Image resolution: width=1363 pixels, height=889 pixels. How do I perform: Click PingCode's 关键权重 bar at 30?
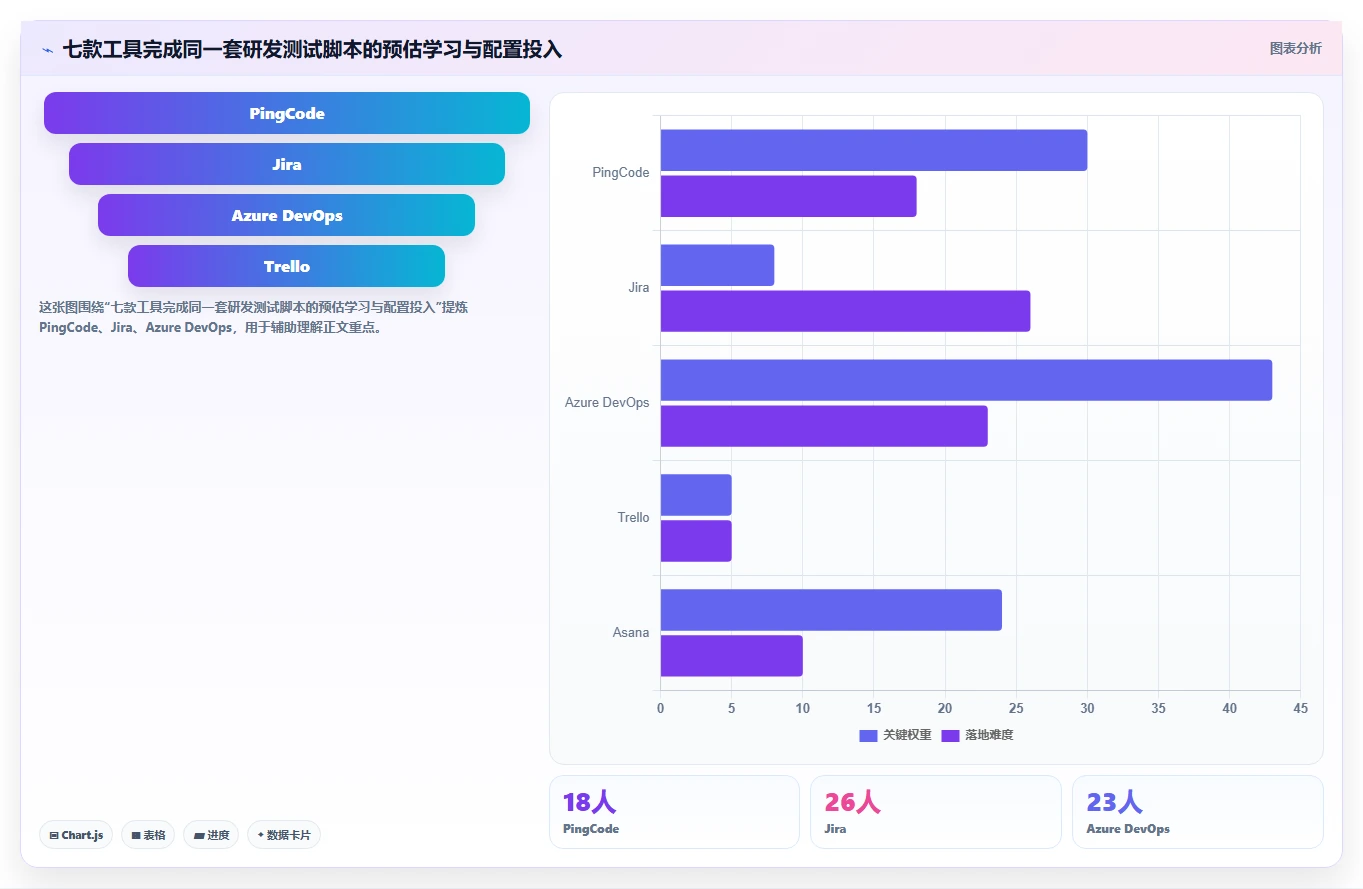[873, 150]
